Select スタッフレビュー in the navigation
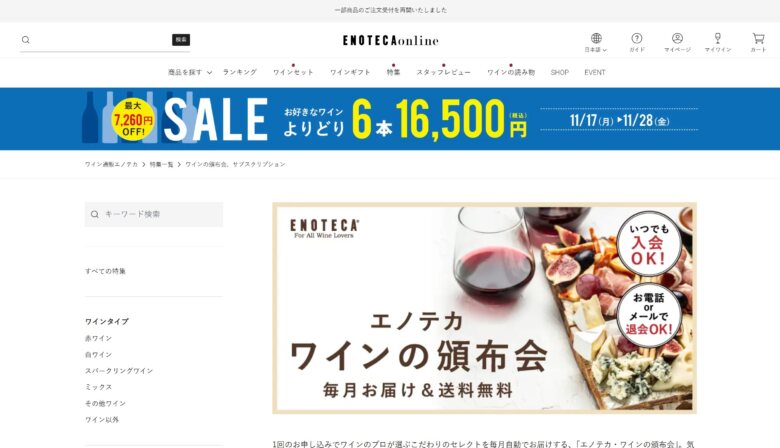The width and height of the screenshot is (780, 448). tap(443, 72)
